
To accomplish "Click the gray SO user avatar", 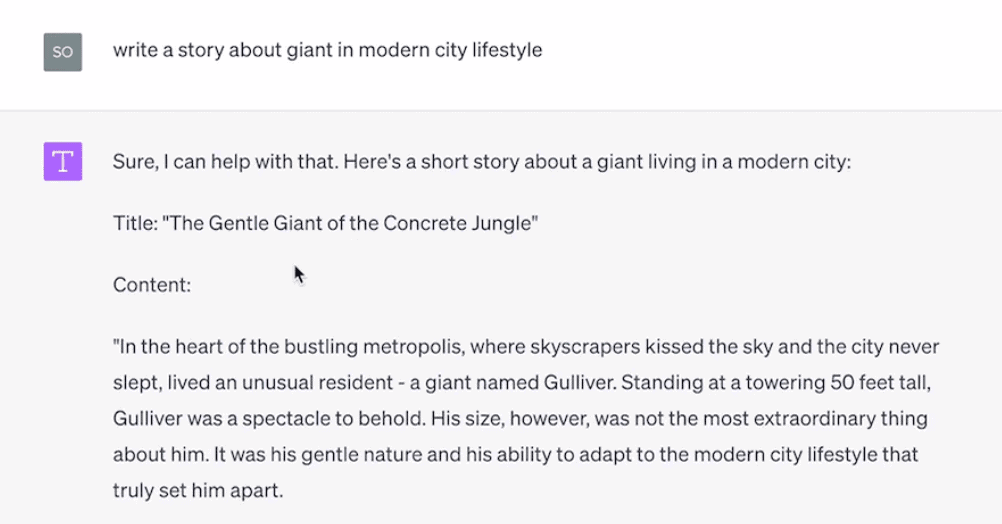I will click(x=63, y=52).
